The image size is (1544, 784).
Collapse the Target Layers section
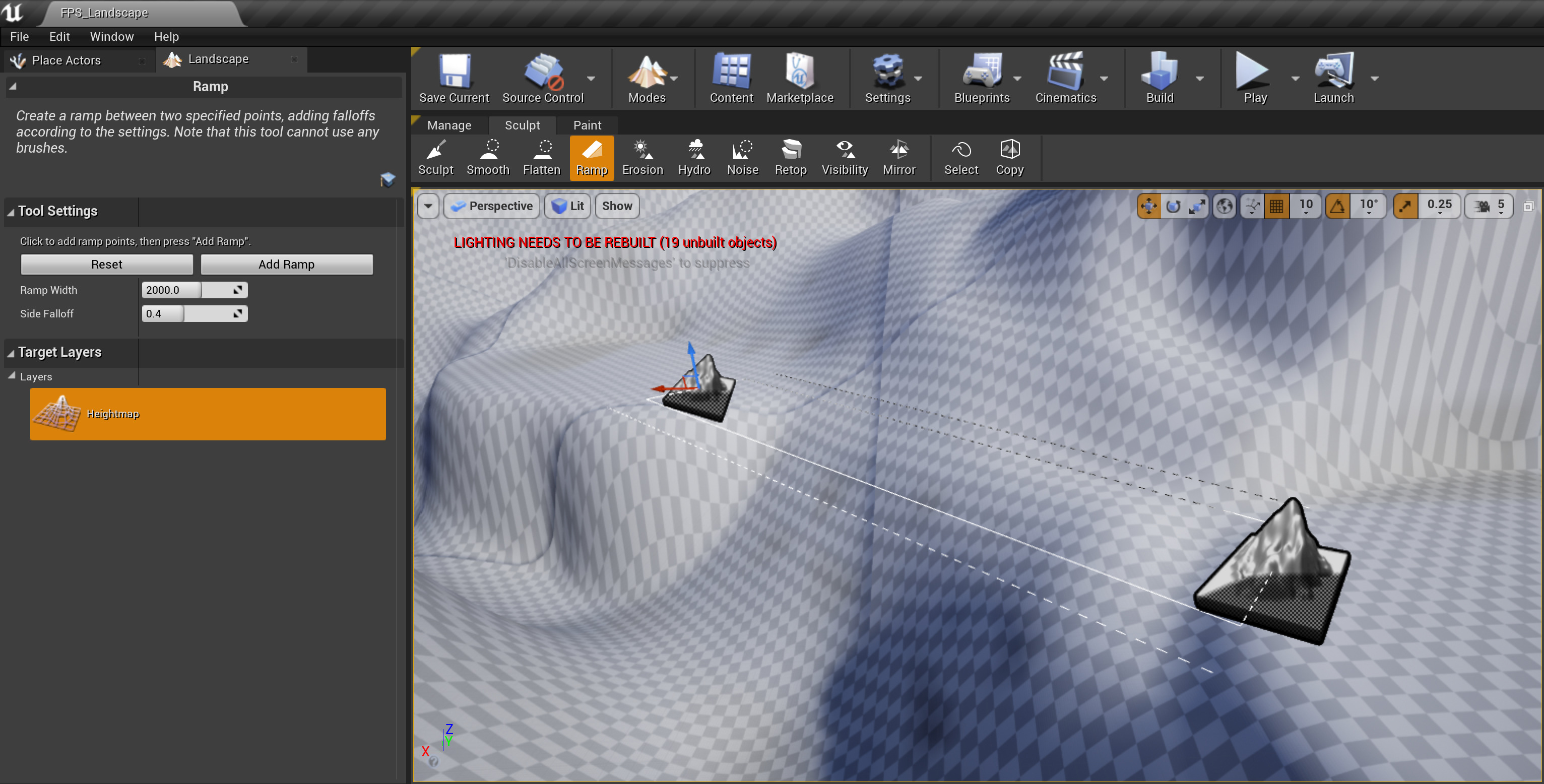click(11, 353)
